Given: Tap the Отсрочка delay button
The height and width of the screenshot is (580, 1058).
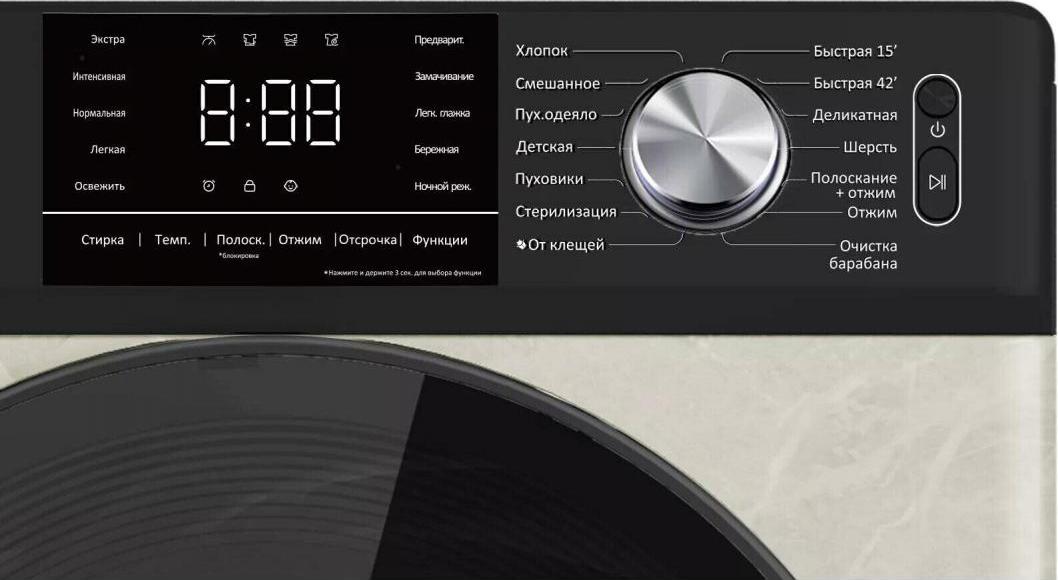Looking at the screenshot, I should 368,240.
